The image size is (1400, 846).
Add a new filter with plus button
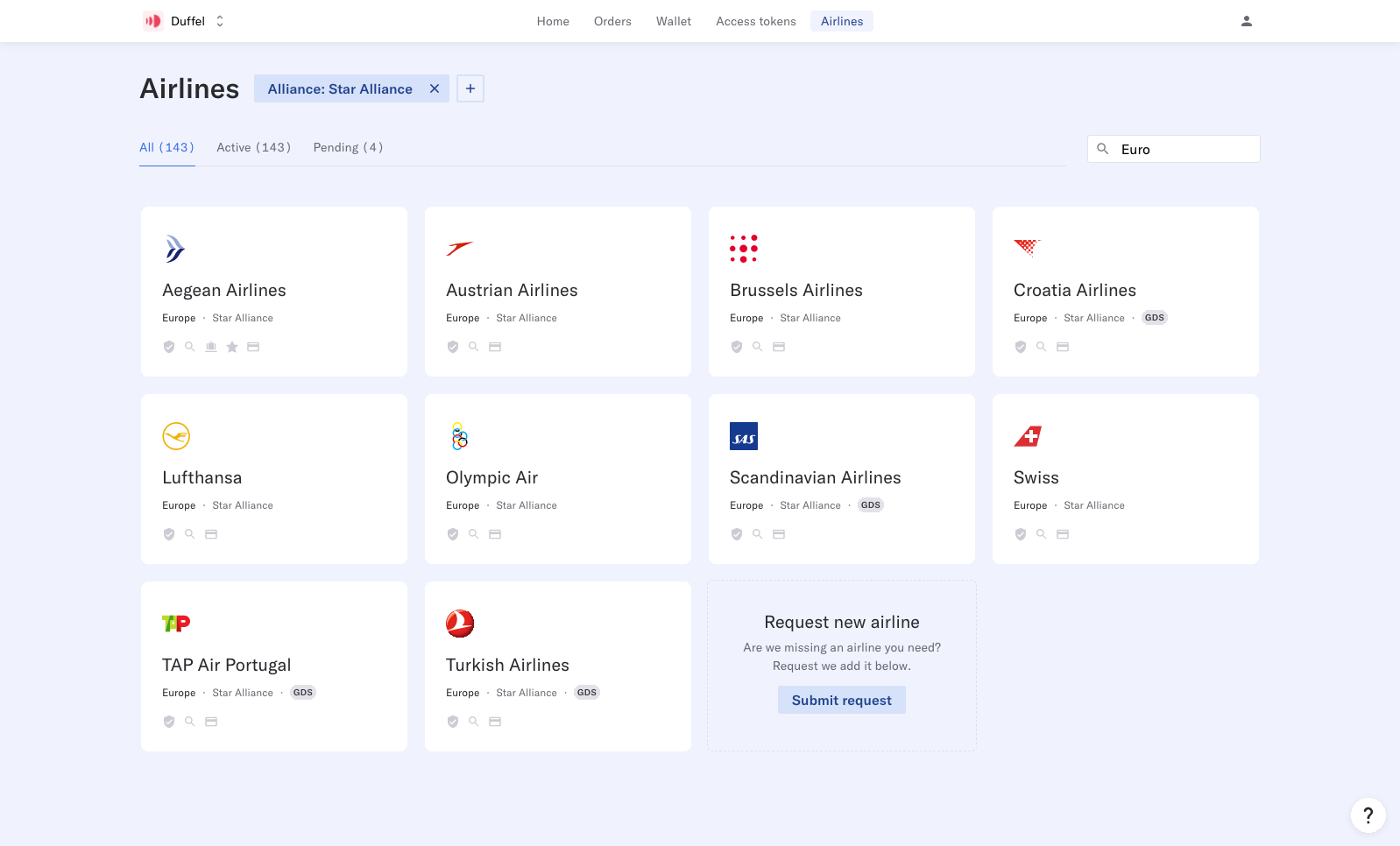click(x=470, y=88)
